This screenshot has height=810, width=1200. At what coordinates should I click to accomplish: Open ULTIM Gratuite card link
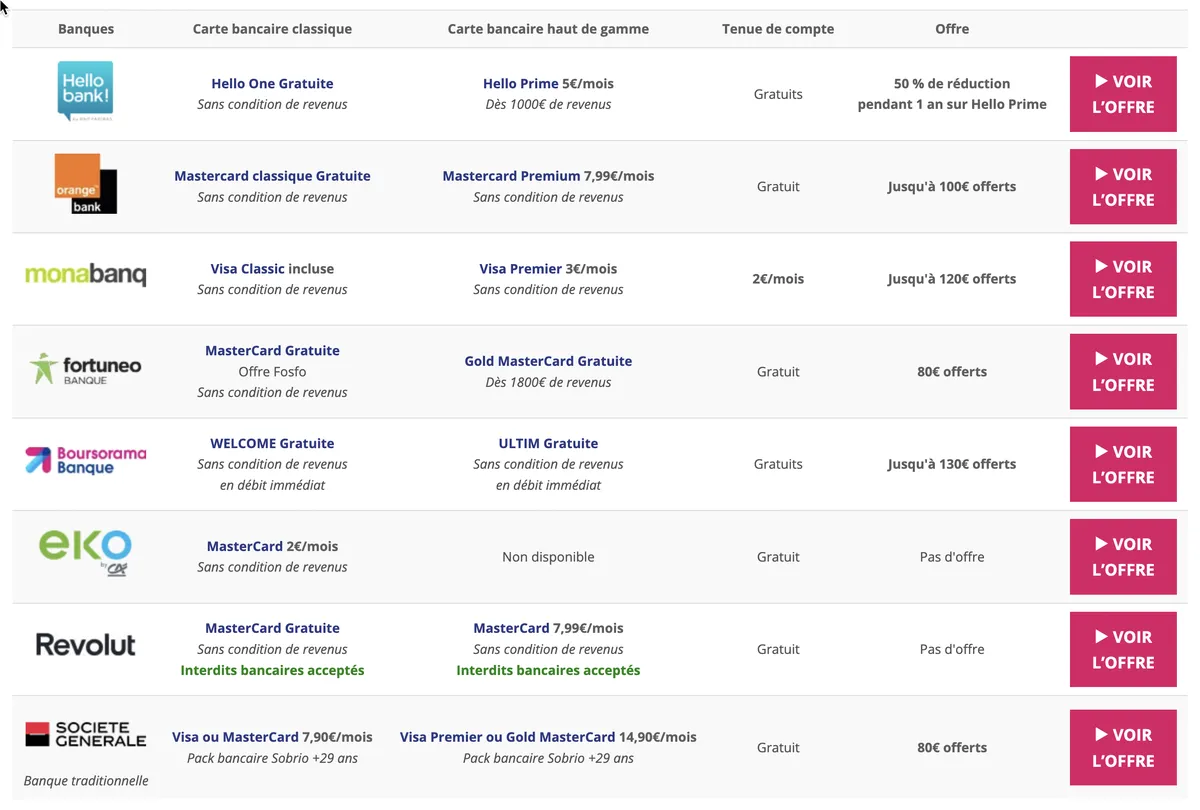(548, 444)
